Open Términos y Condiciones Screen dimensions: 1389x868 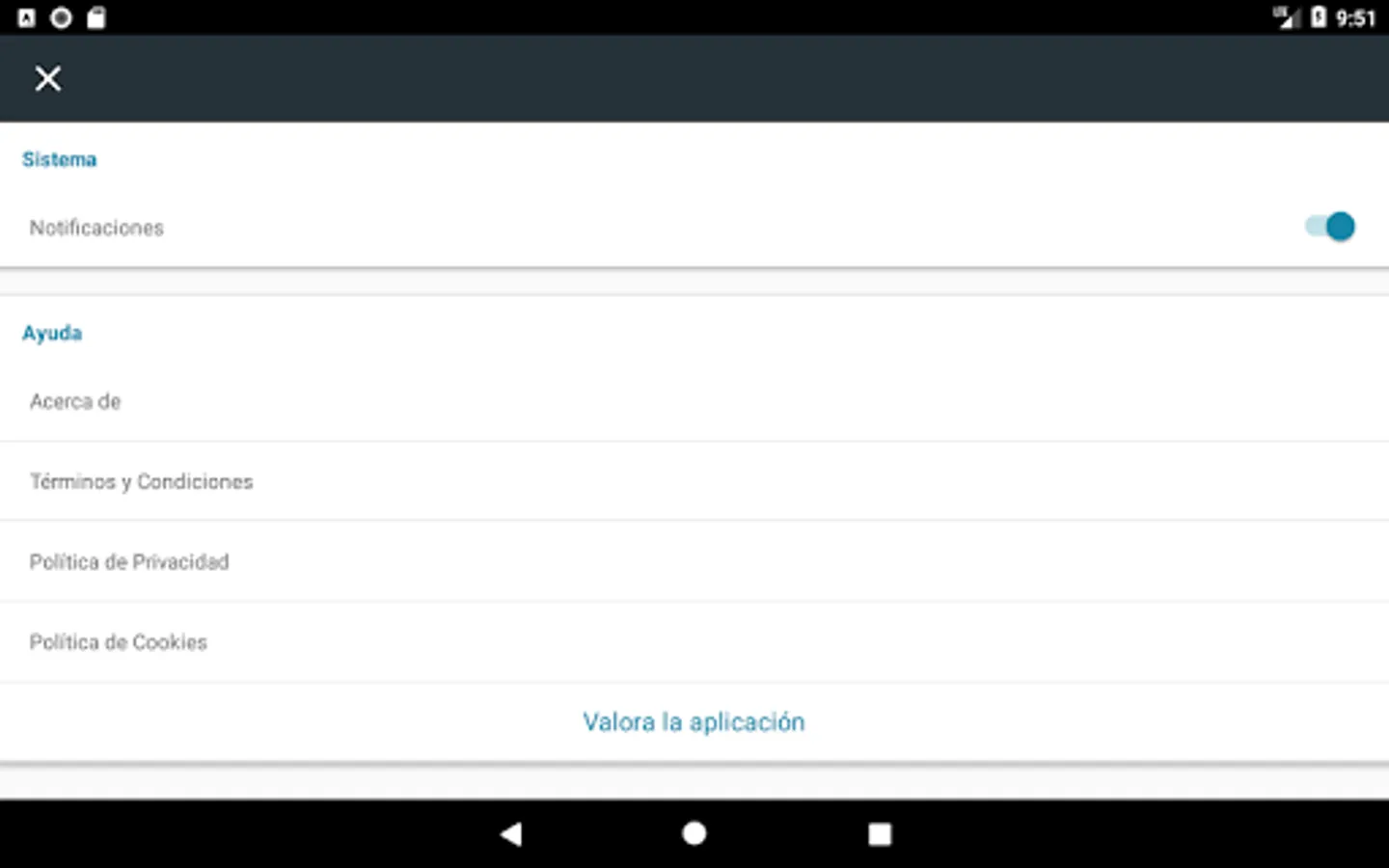click(x=694, y=481)
